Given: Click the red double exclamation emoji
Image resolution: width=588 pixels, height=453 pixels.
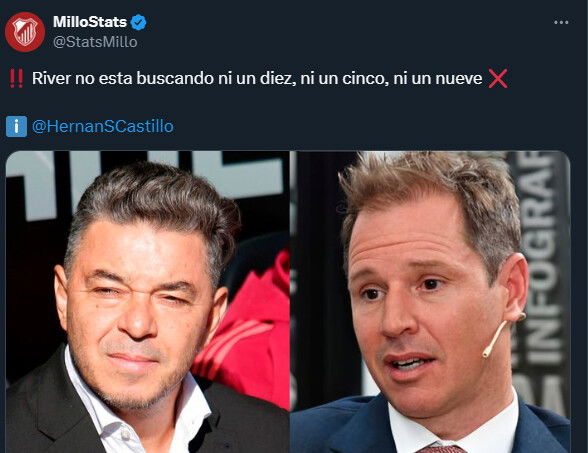Looking at the screenshot, I should [16, 78].
